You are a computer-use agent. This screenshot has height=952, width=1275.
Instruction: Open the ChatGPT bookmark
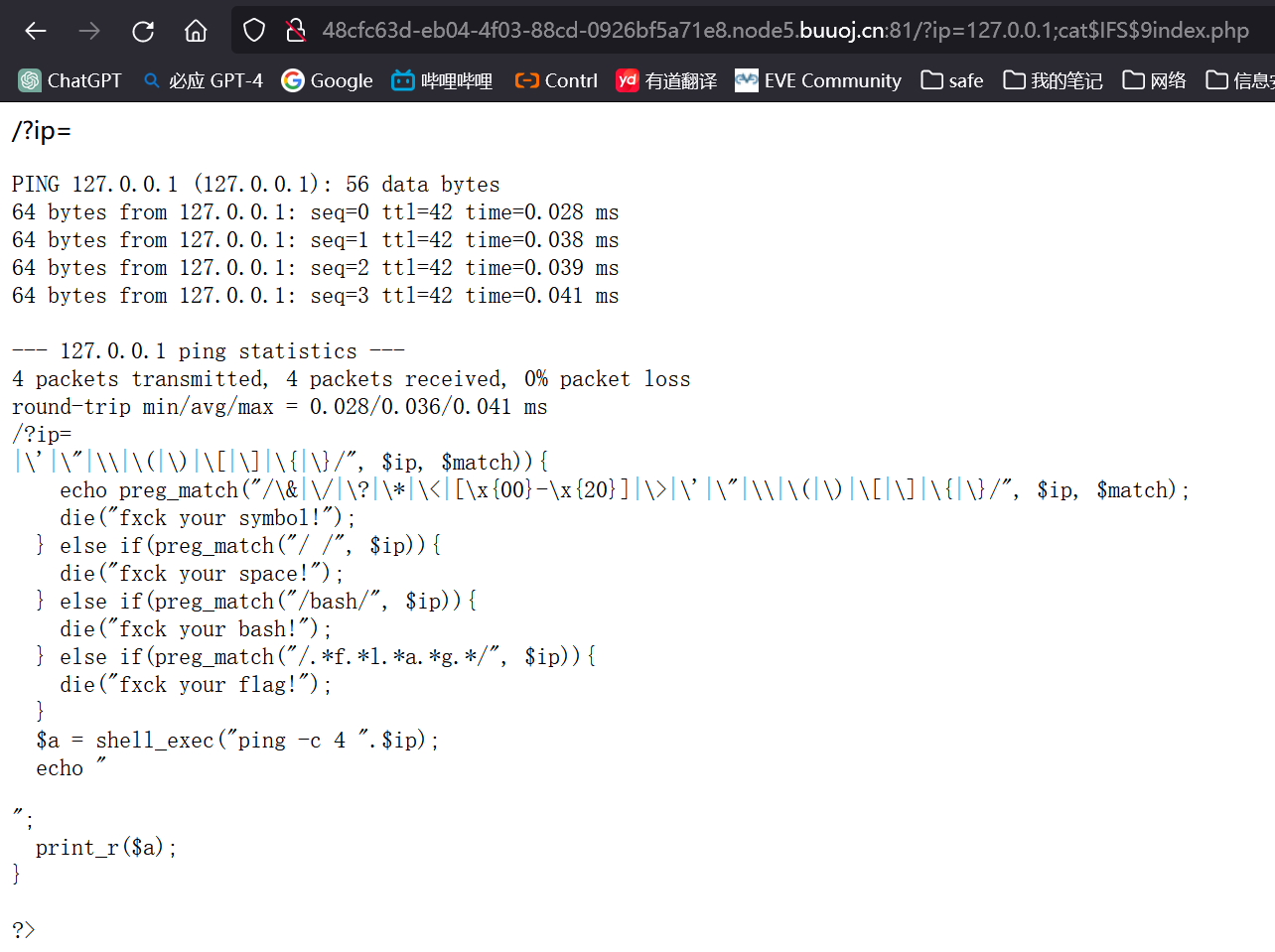(70, 80)
